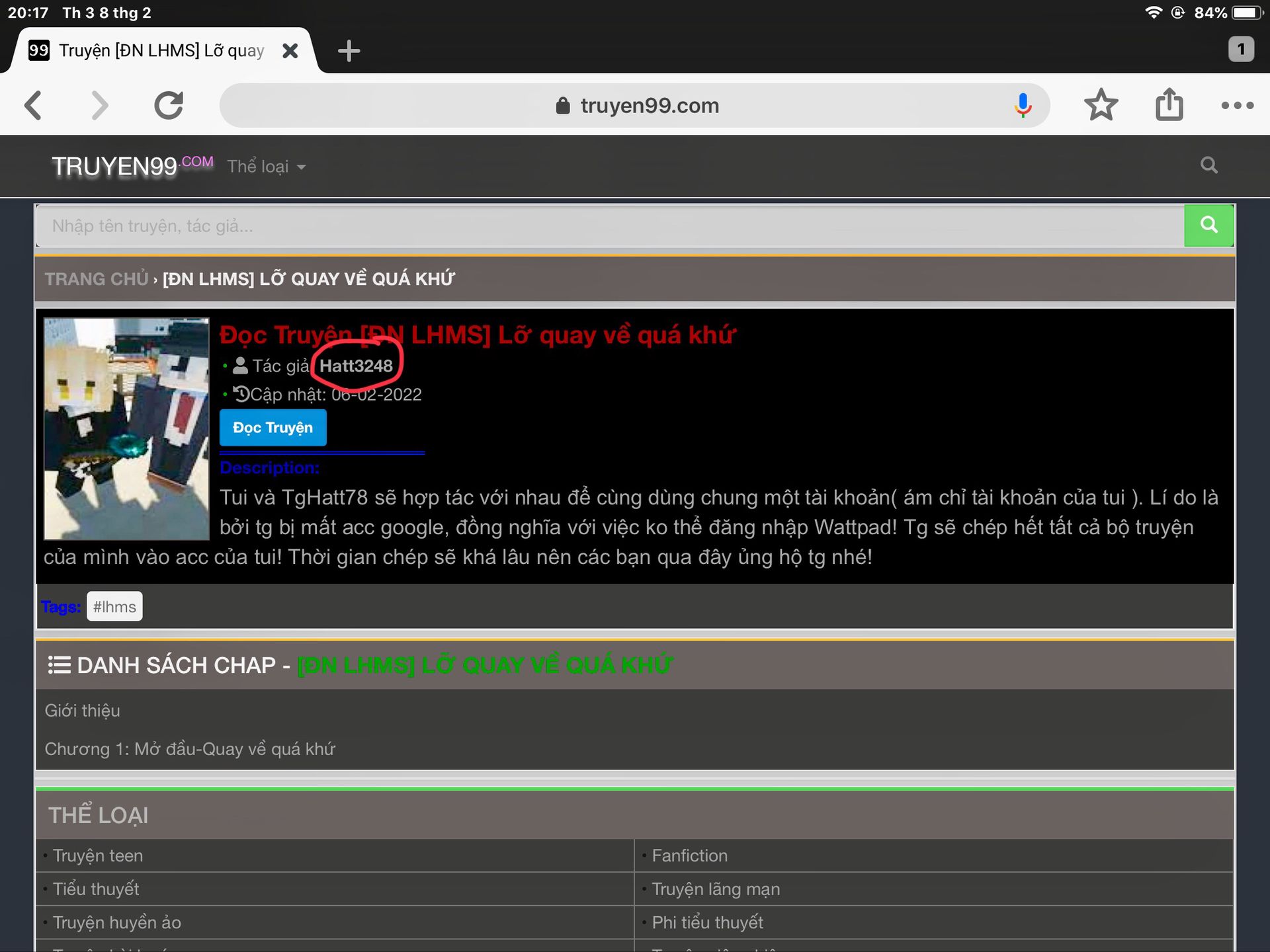
Task: Click the Đọc Truyện button
Action: pyautogui.click(x=273, y=428)
